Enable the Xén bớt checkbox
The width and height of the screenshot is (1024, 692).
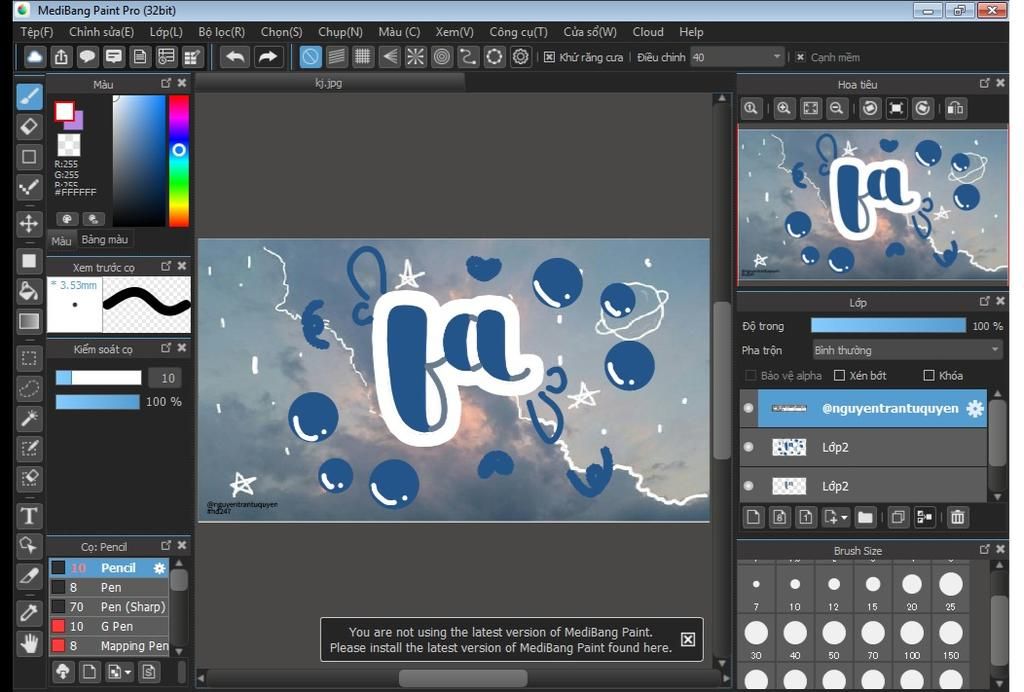pos(840,375)
